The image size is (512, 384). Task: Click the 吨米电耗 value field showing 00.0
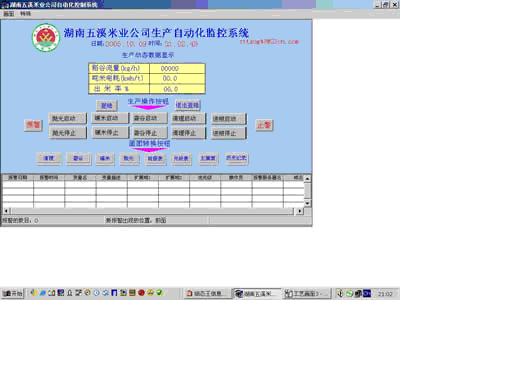click(x=177, y=78)
